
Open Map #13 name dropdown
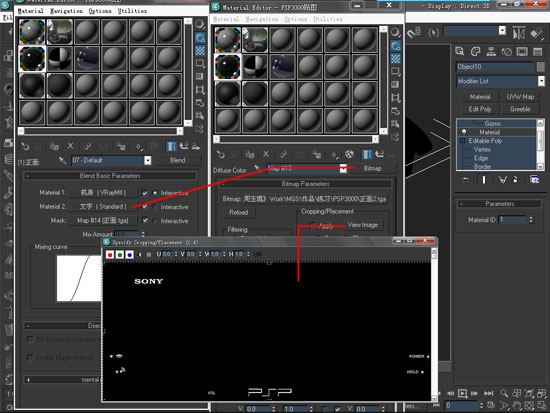point(343,168)
